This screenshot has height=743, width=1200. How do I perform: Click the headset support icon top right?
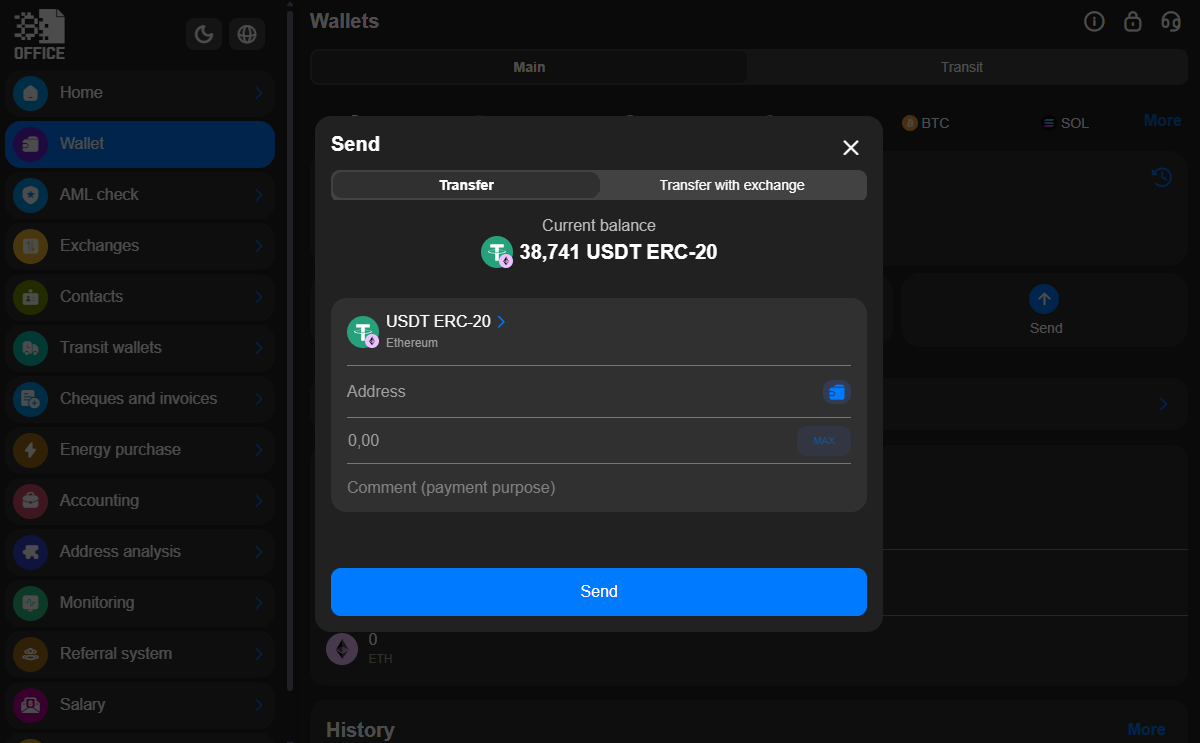click(x=1170, y=21)
